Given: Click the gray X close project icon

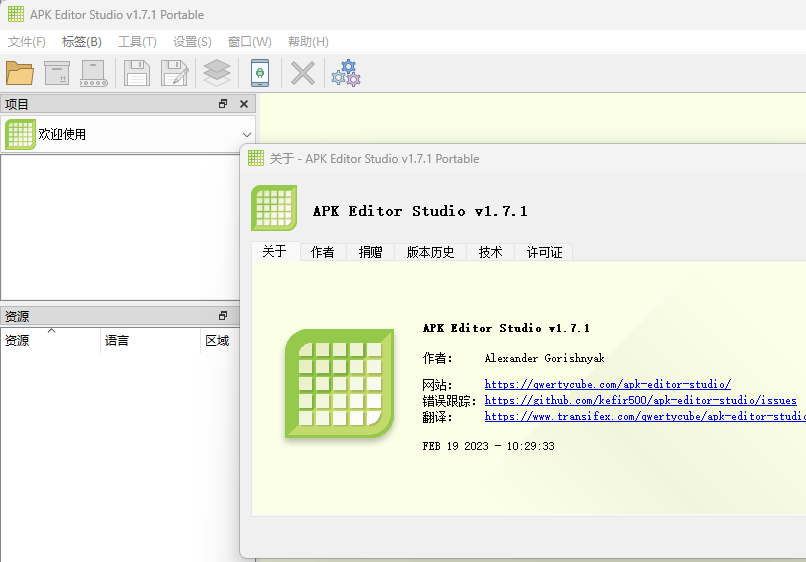Looking at the screenshot, I should 303,73.
